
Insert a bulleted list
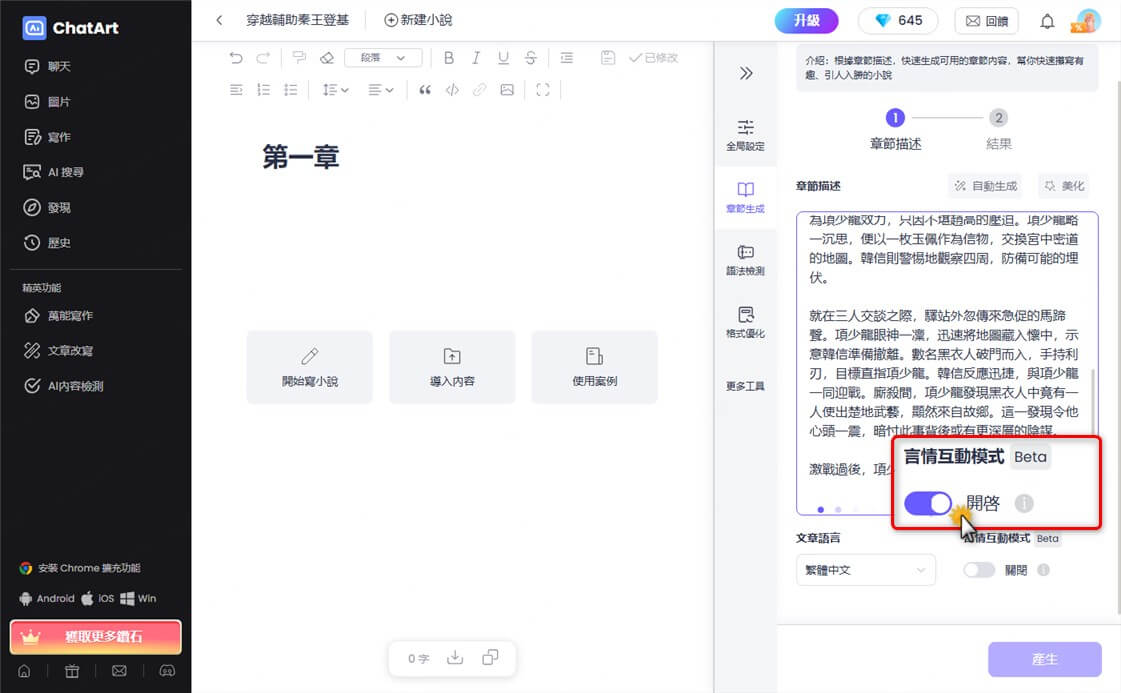tap(290, 90)
